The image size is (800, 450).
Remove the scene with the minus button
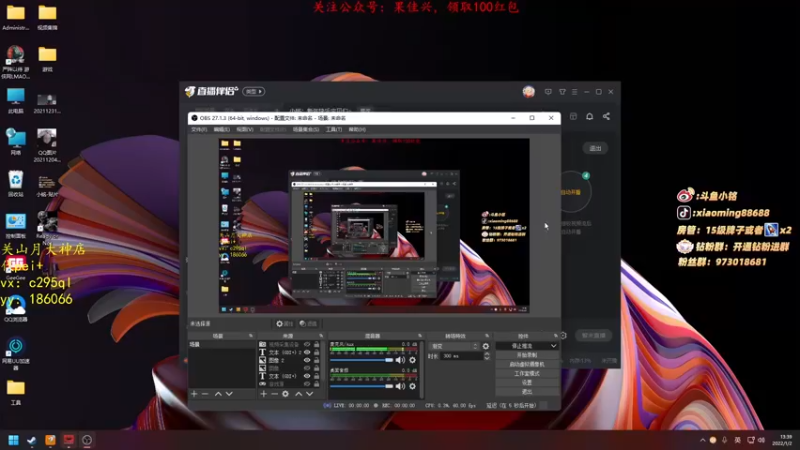[x=205, y=394]
